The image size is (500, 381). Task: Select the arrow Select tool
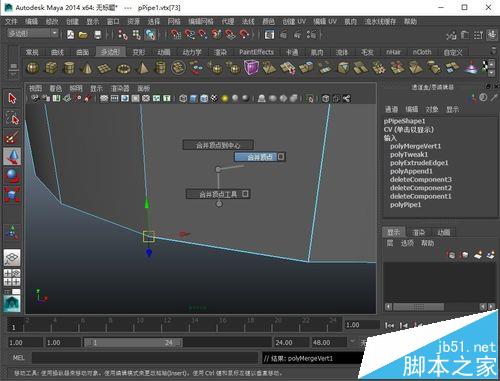pos(12,98)
